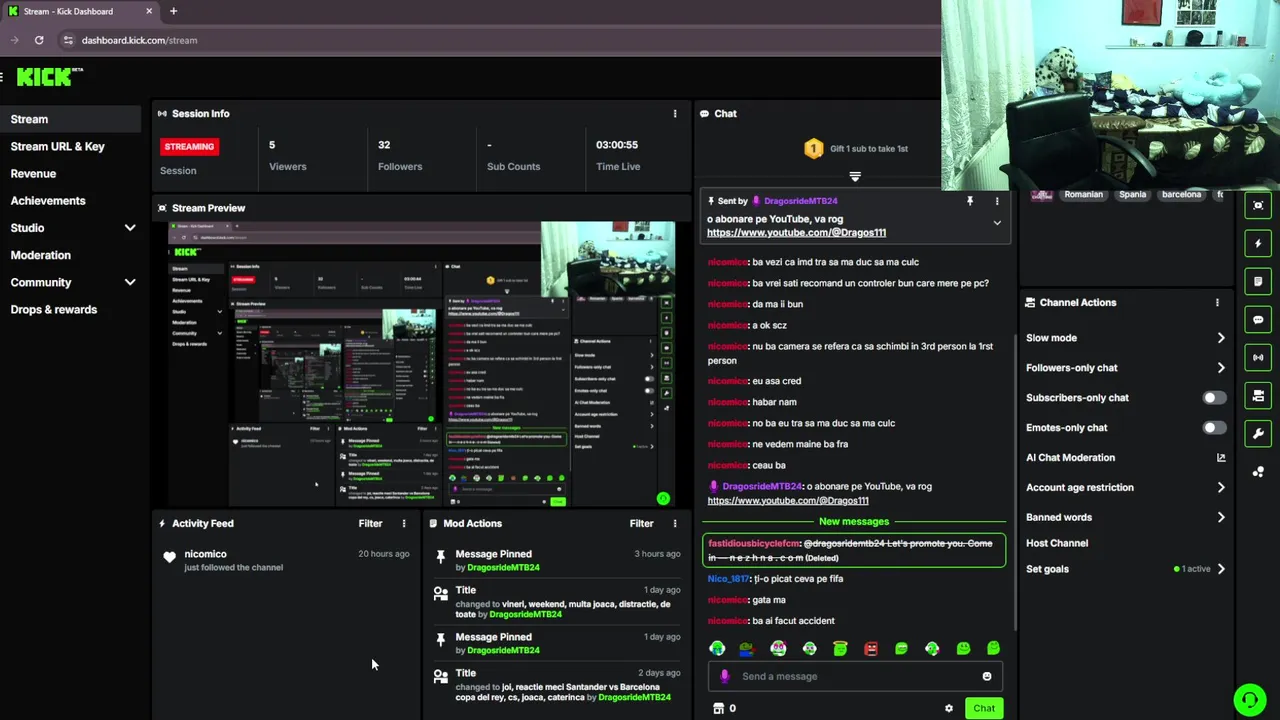Open the screen-capture icon in right sidebar
This screenshot has height=720, width=1280.
click(x=1258, y=205)
